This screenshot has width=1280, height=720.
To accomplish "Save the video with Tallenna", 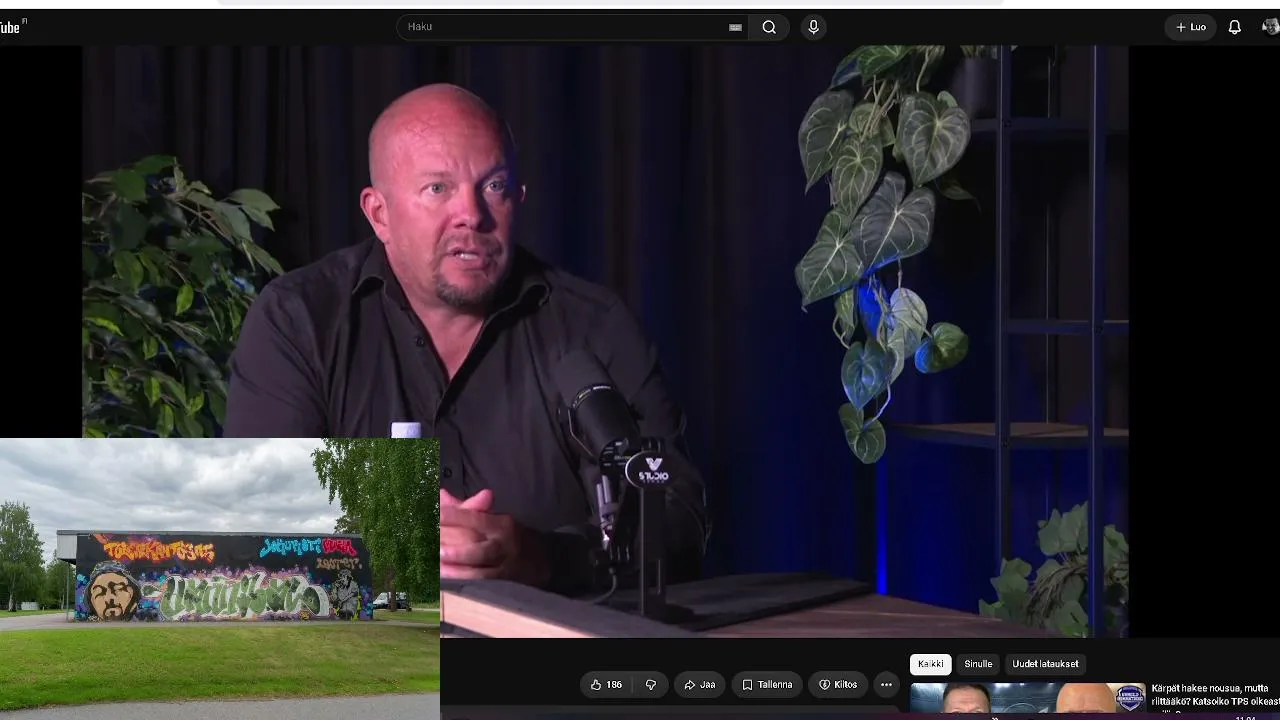I will 767,685.
